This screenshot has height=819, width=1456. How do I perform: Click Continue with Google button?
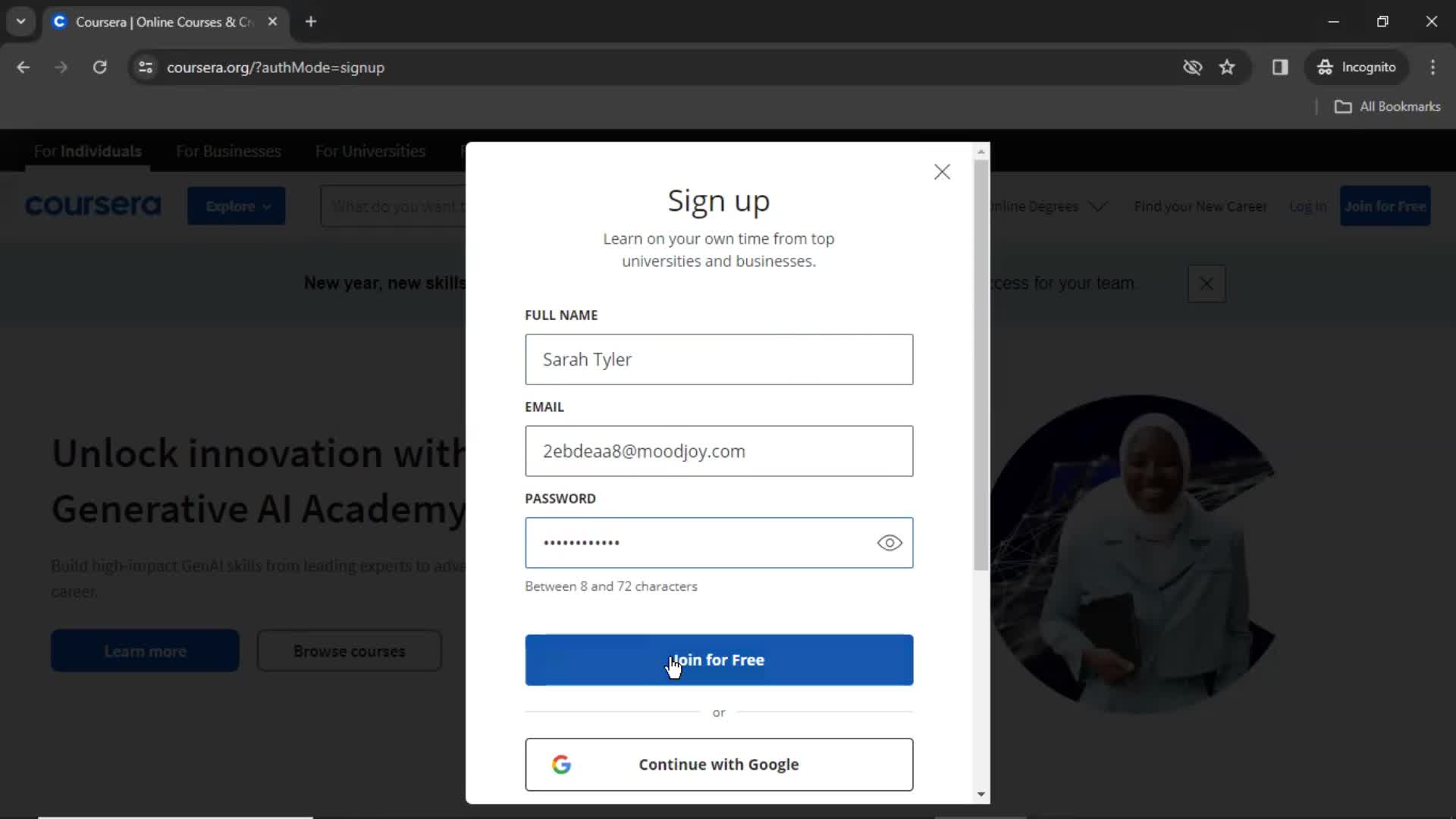click(x=719, y=764)
